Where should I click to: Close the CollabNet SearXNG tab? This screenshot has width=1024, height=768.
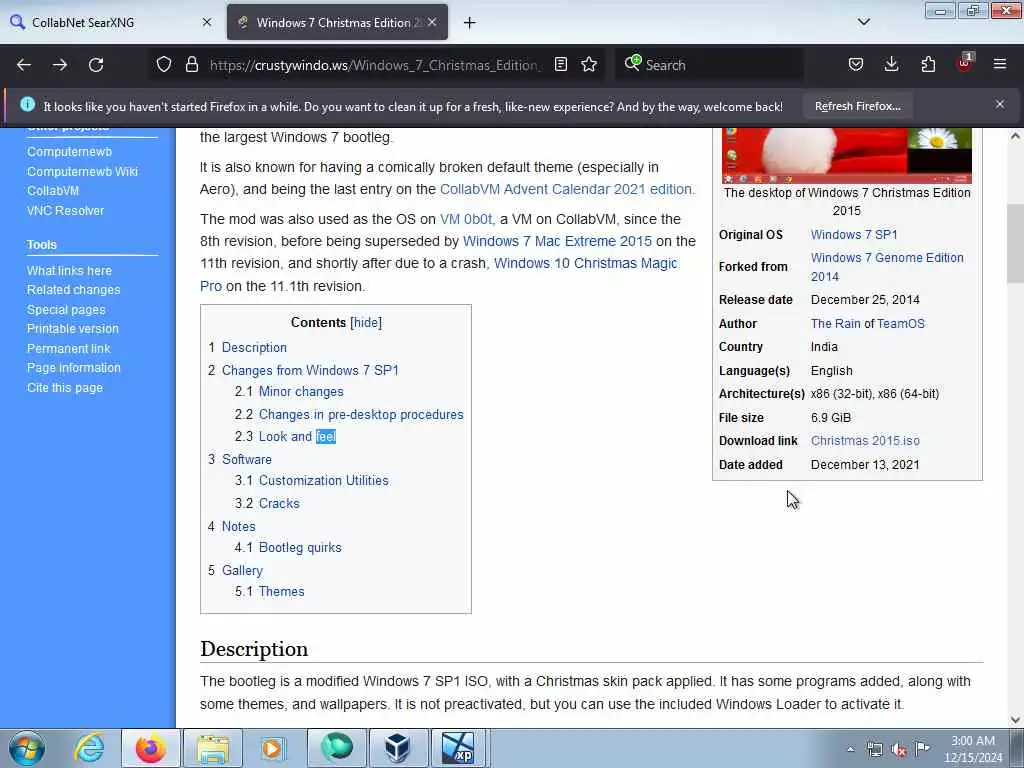(207, 22)
